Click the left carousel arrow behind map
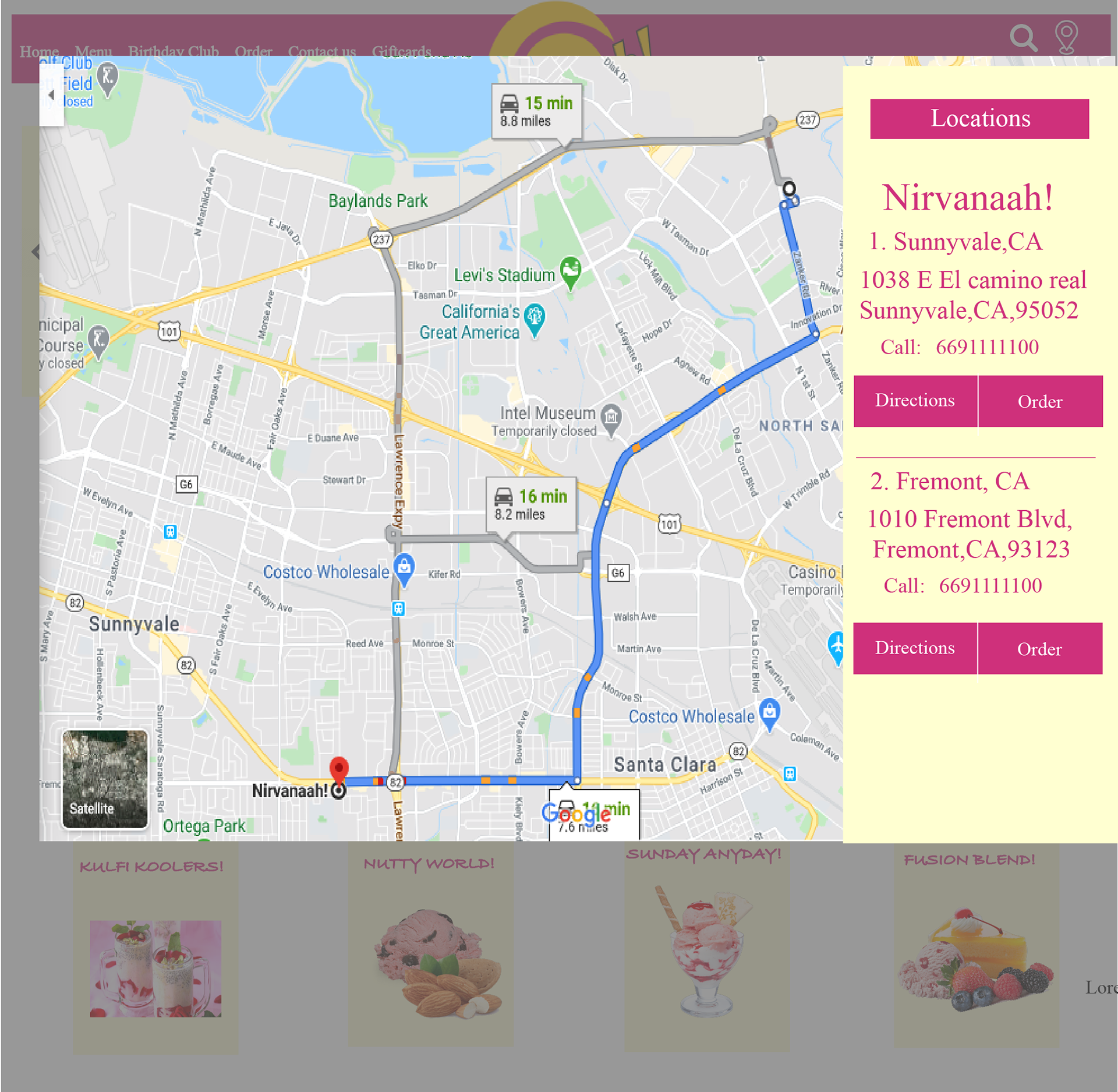This screenshot has height=1092, width=1118. [35, 252]
